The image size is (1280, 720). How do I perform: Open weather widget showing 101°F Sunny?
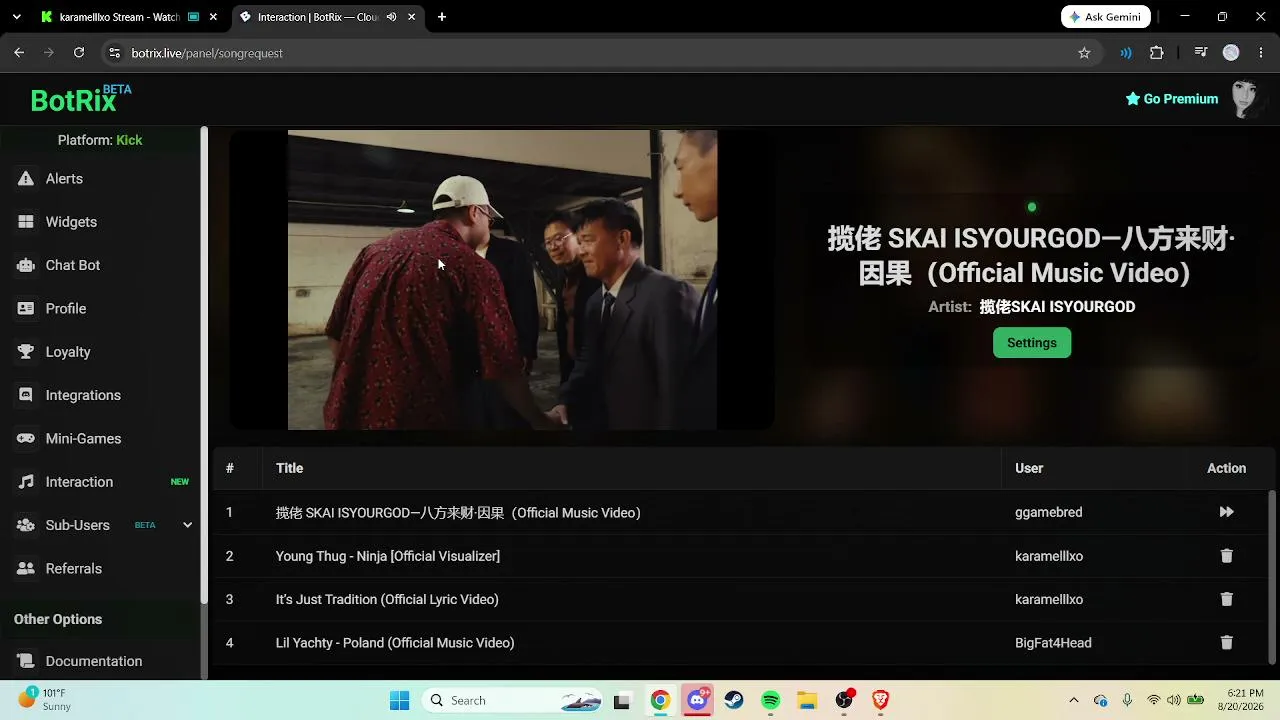[x=44, y=700]
